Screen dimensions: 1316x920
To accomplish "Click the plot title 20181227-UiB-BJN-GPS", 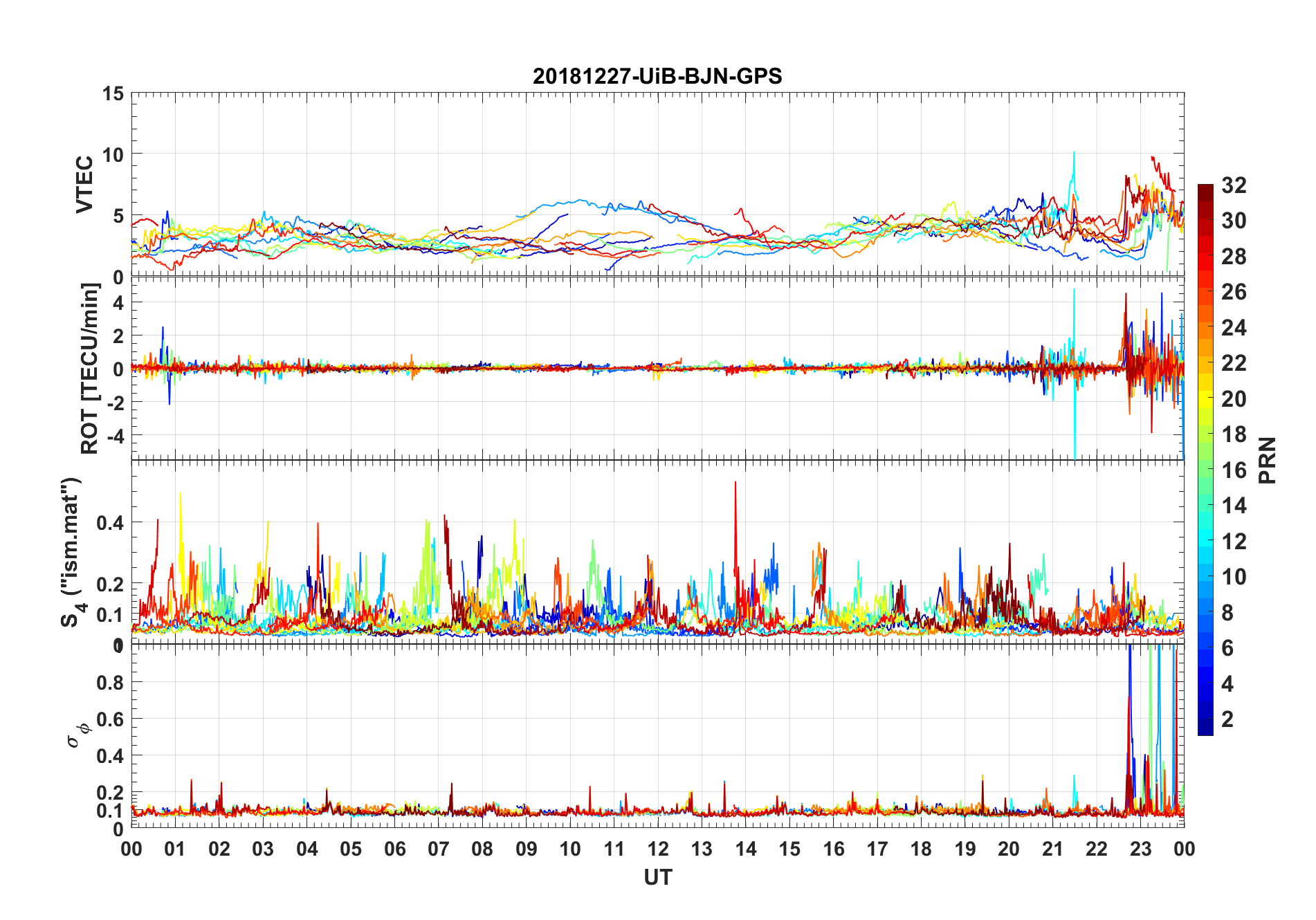I will [657, 76].
